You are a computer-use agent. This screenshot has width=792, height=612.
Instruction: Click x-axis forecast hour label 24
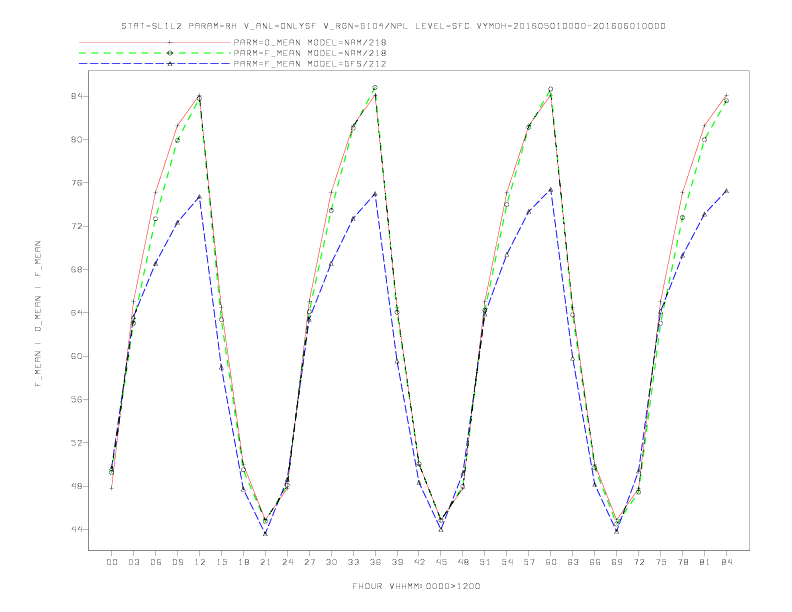[287, 562]
